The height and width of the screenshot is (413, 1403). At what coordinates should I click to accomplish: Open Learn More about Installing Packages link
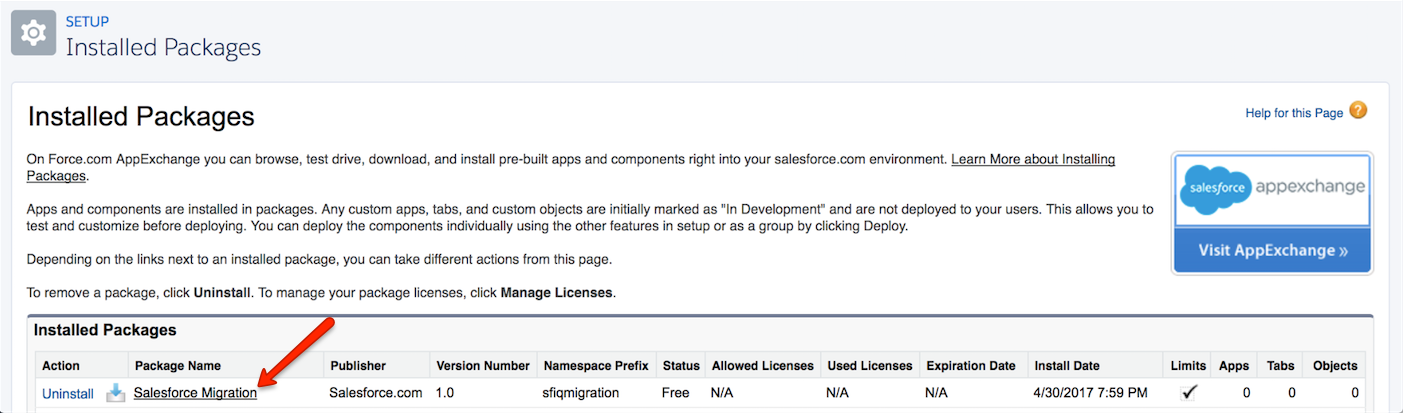click(571, 167)
